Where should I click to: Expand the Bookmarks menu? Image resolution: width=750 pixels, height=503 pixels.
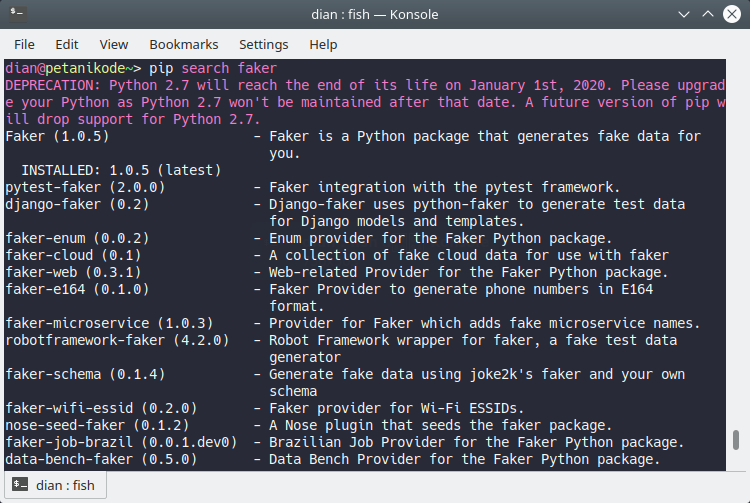(183, 44)
